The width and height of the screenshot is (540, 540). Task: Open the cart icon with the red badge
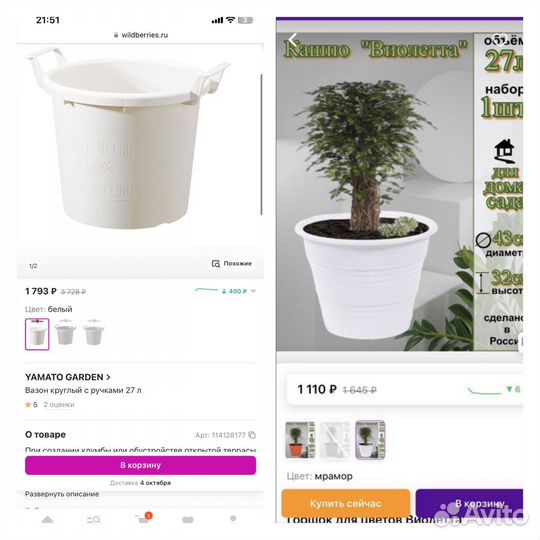click(144, 518)
